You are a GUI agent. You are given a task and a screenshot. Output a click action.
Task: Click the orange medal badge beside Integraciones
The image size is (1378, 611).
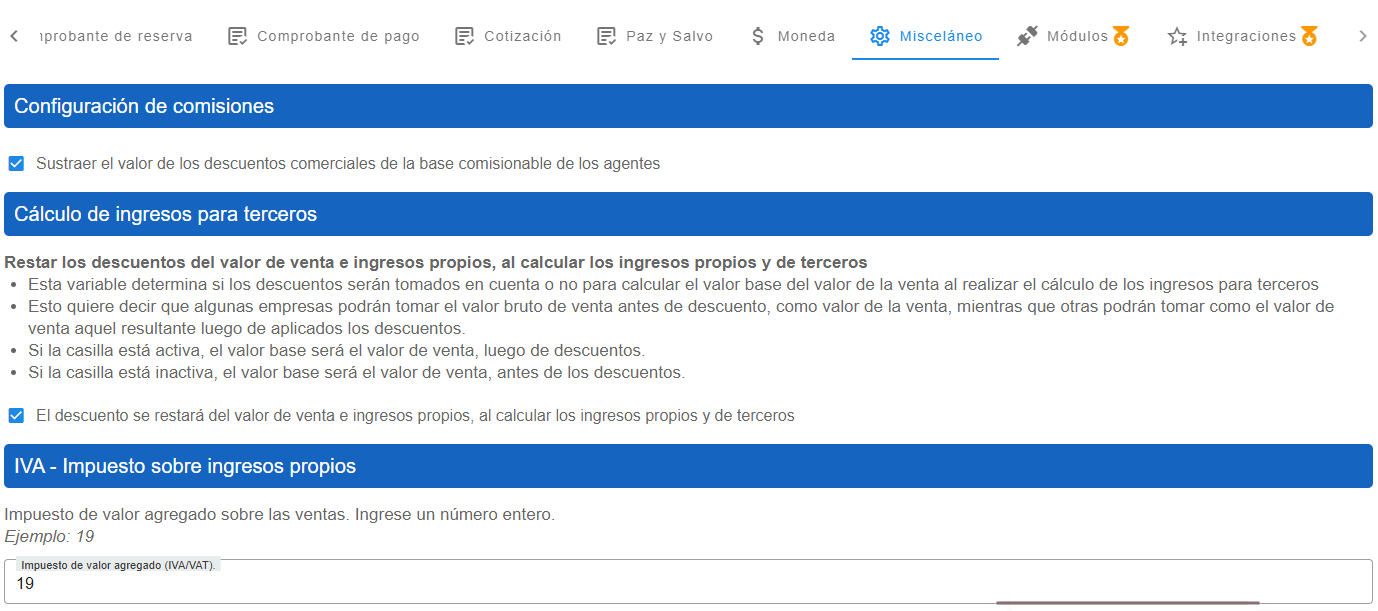1309,36
